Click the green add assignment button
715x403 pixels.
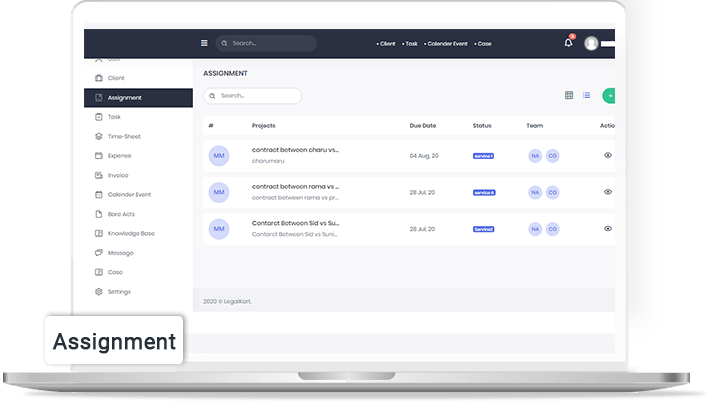tap(609, 96)
